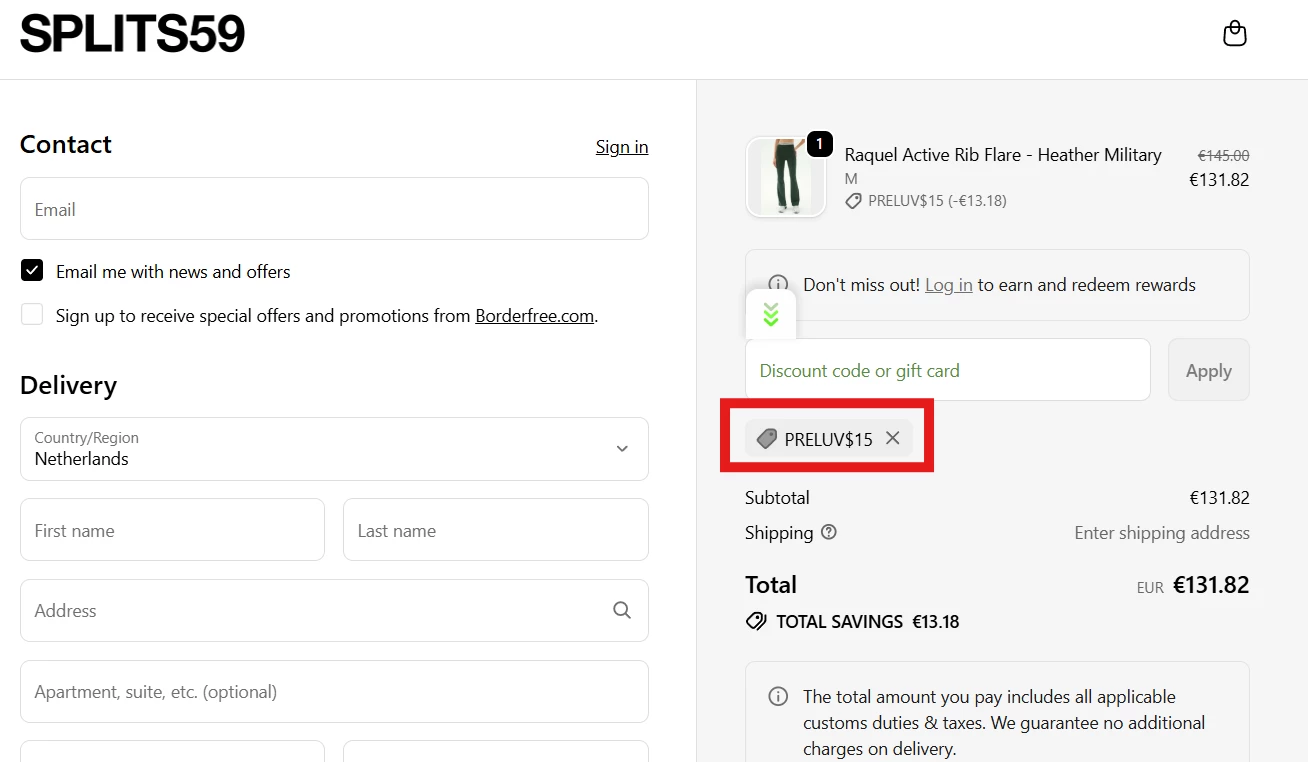Focus the Email input field
Image resolution: width=1308 pixels, height=762 pixels.
click(x=334, y=209)
